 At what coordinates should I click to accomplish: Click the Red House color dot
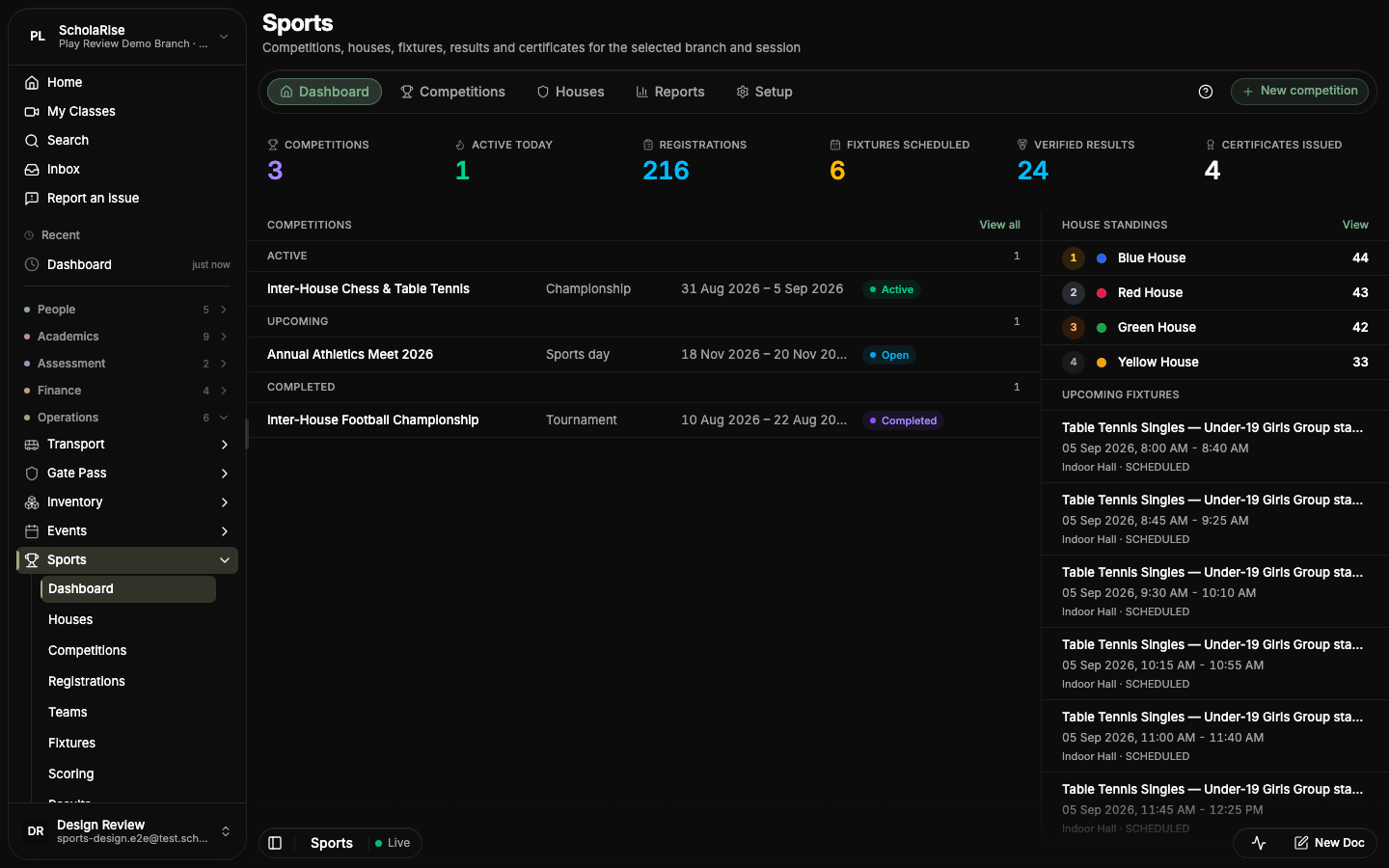click(x=1102, y=293)
